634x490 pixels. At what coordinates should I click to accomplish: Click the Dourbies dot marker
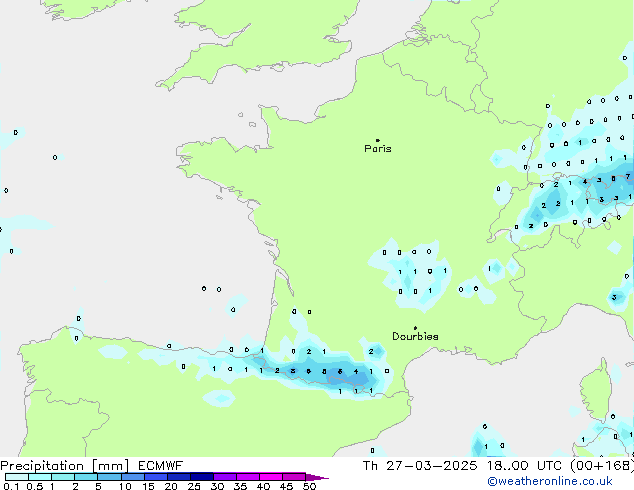tap(415, 328)
